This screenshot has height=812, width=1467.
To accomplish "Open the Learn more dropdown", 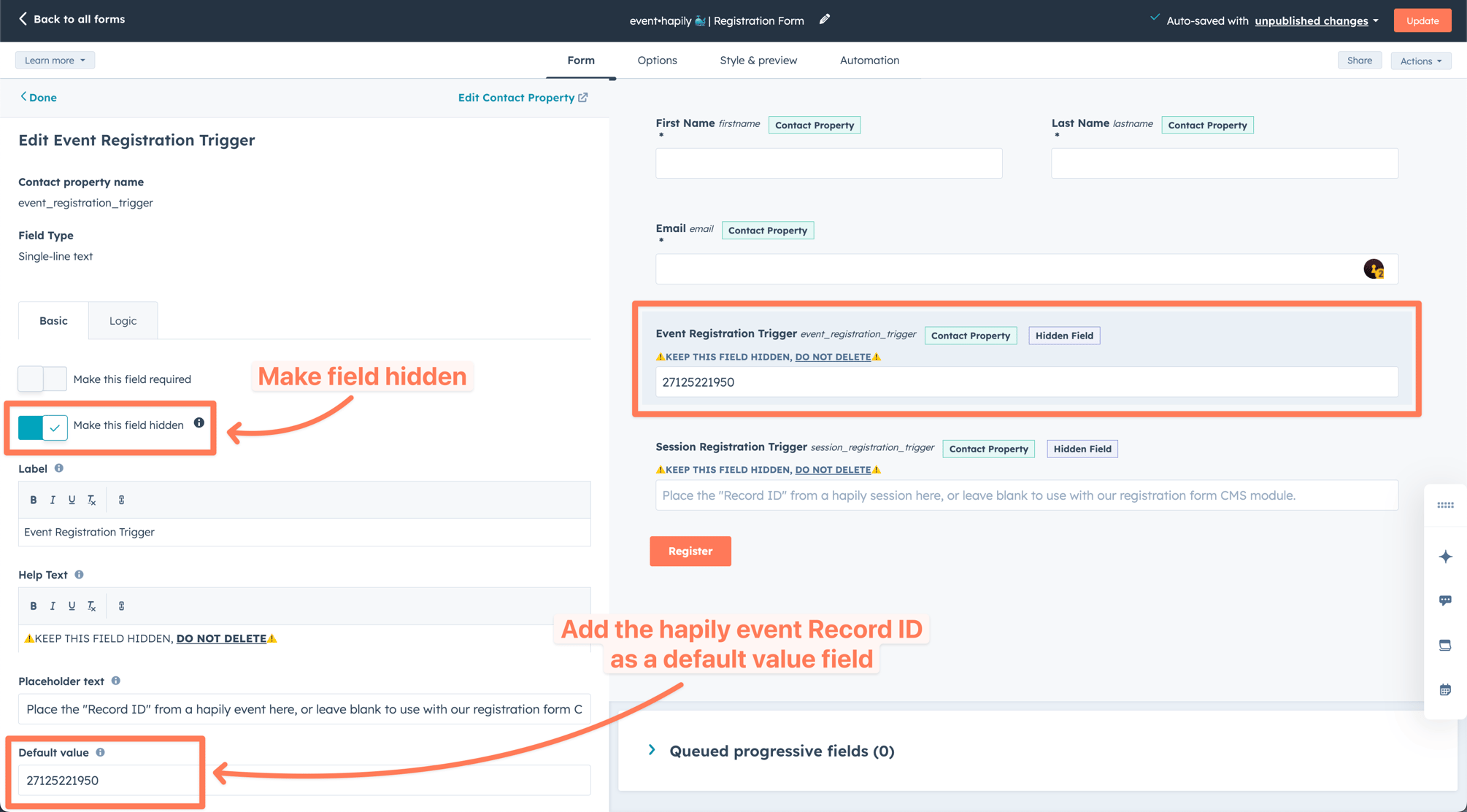I will 55,61.
